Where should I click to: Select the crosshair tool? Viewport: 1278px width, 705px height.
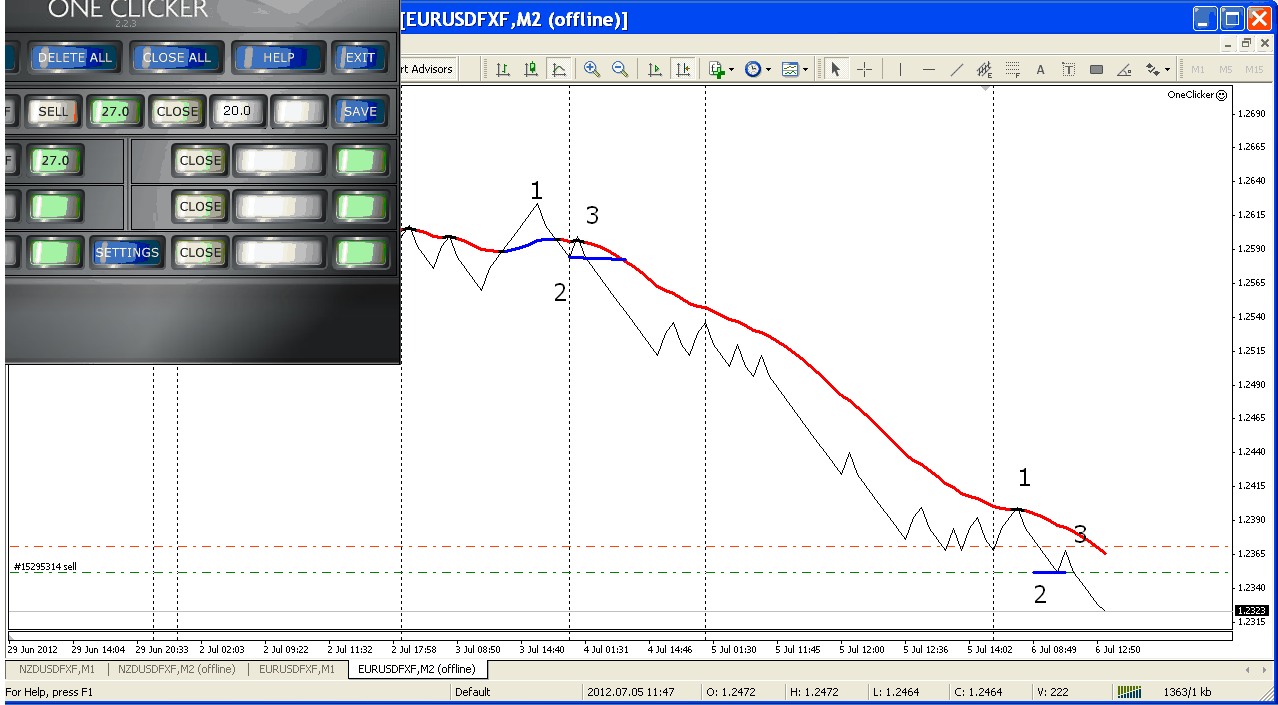(x=865, y=69)
